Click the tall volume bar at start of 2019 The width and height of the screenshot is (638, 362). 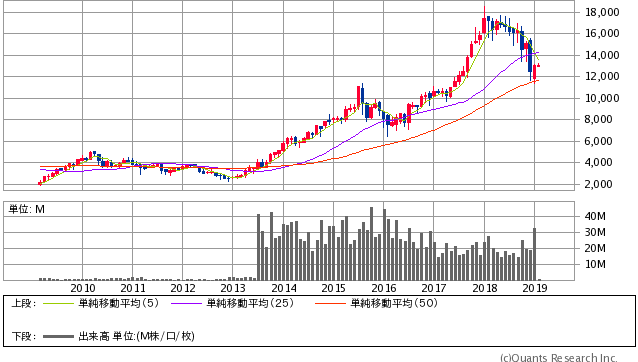535,254
